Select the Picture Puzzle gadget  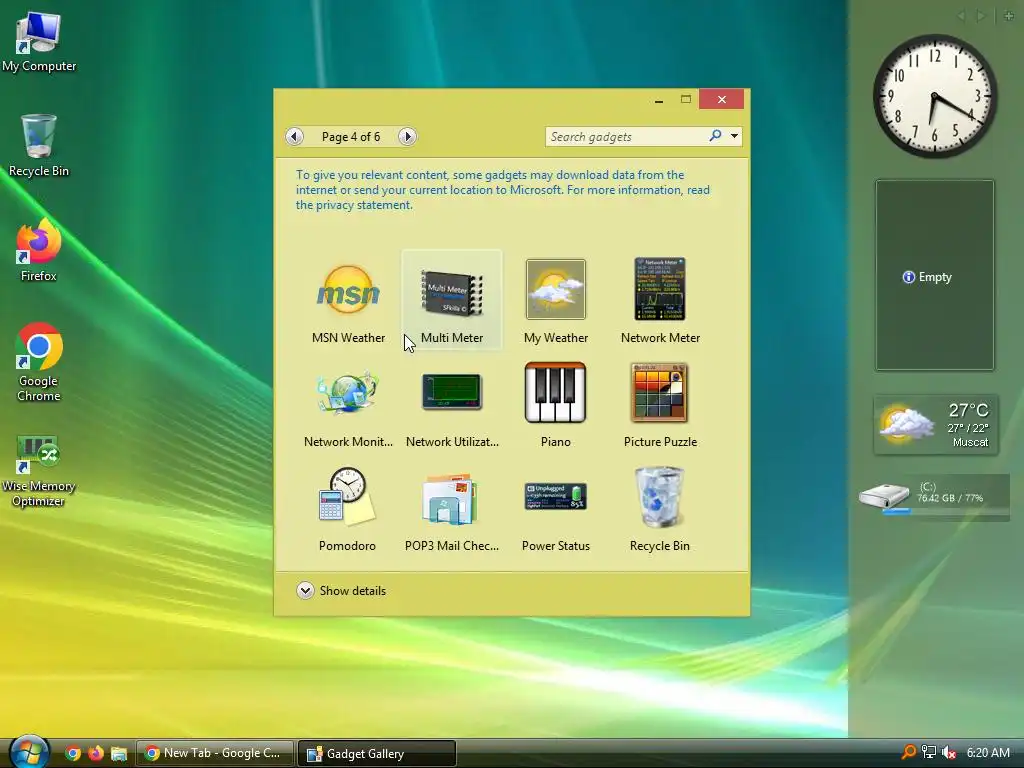(x=660, y=405)
